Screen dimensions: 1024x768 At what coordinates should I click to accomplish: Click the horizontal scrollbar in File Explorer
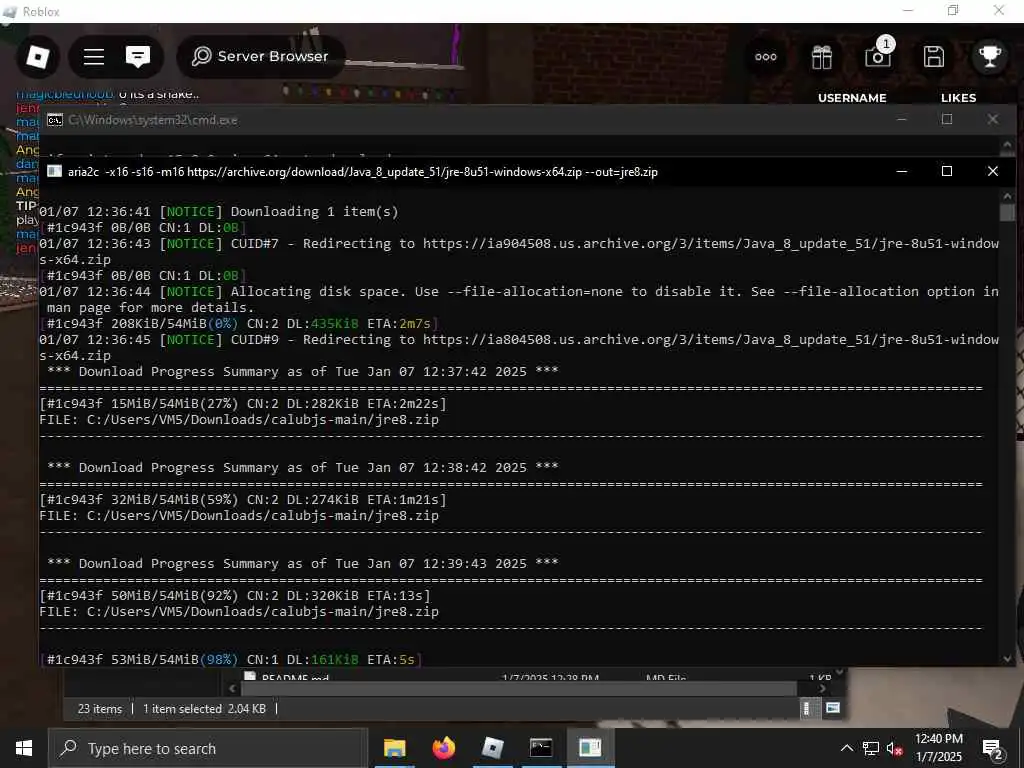[x=519, y=688]
